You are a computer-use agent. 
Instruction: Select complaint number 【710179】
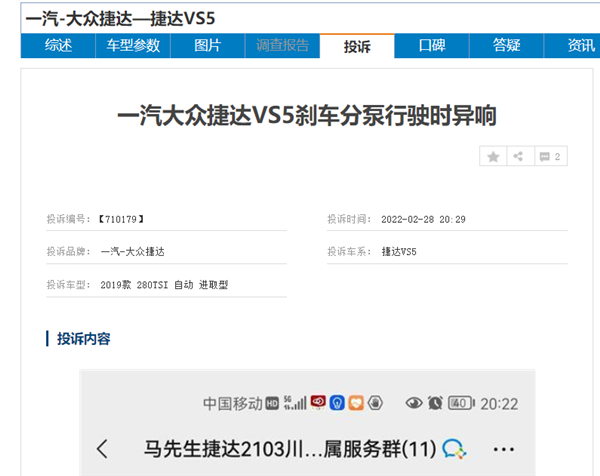coord(121,219)
